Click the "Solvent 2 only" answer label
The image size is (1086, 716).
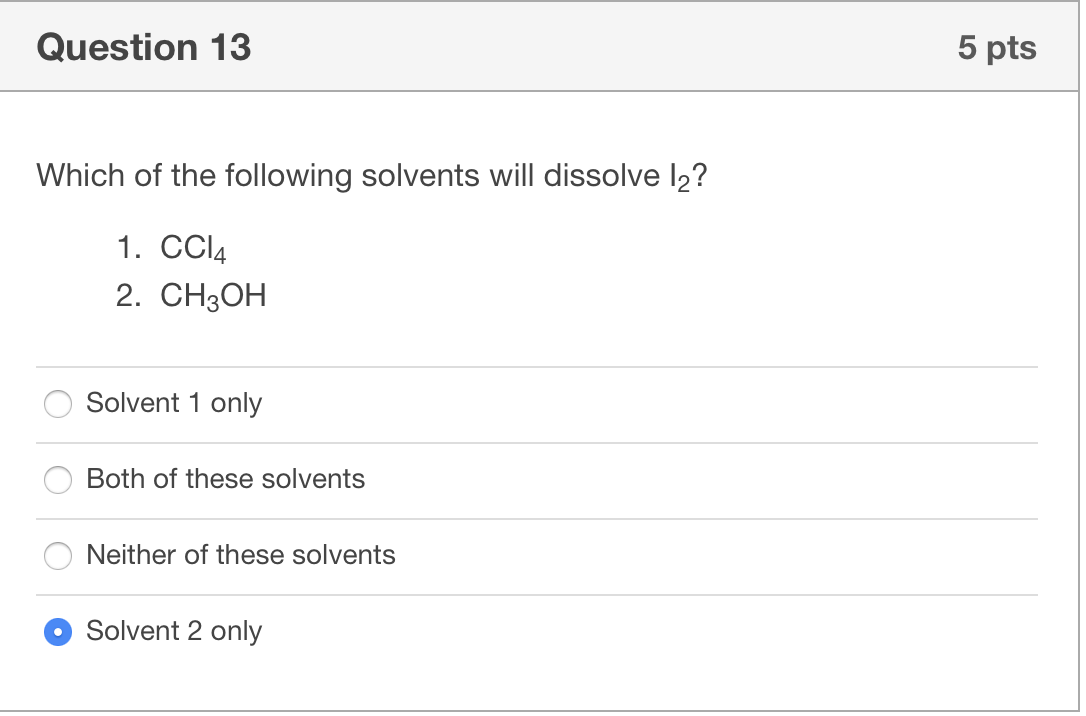tap(172, 631)
